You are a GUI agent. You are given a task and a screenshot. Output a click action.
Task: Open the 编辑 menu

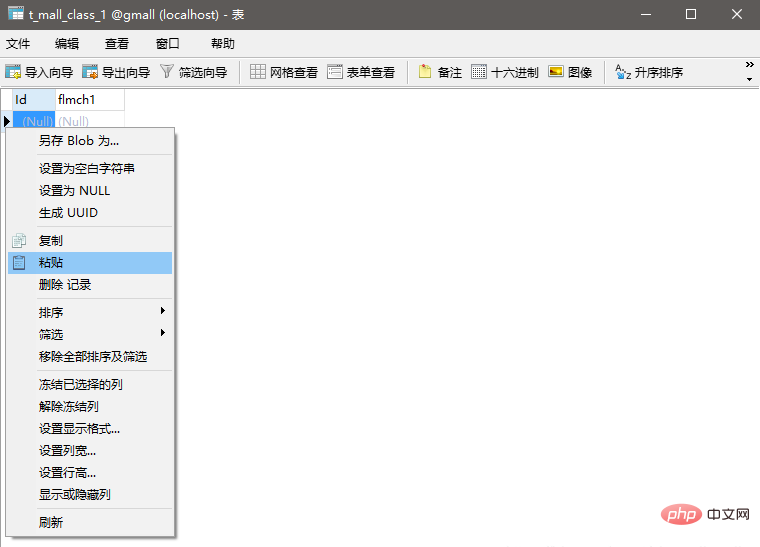tap(67, 44)
